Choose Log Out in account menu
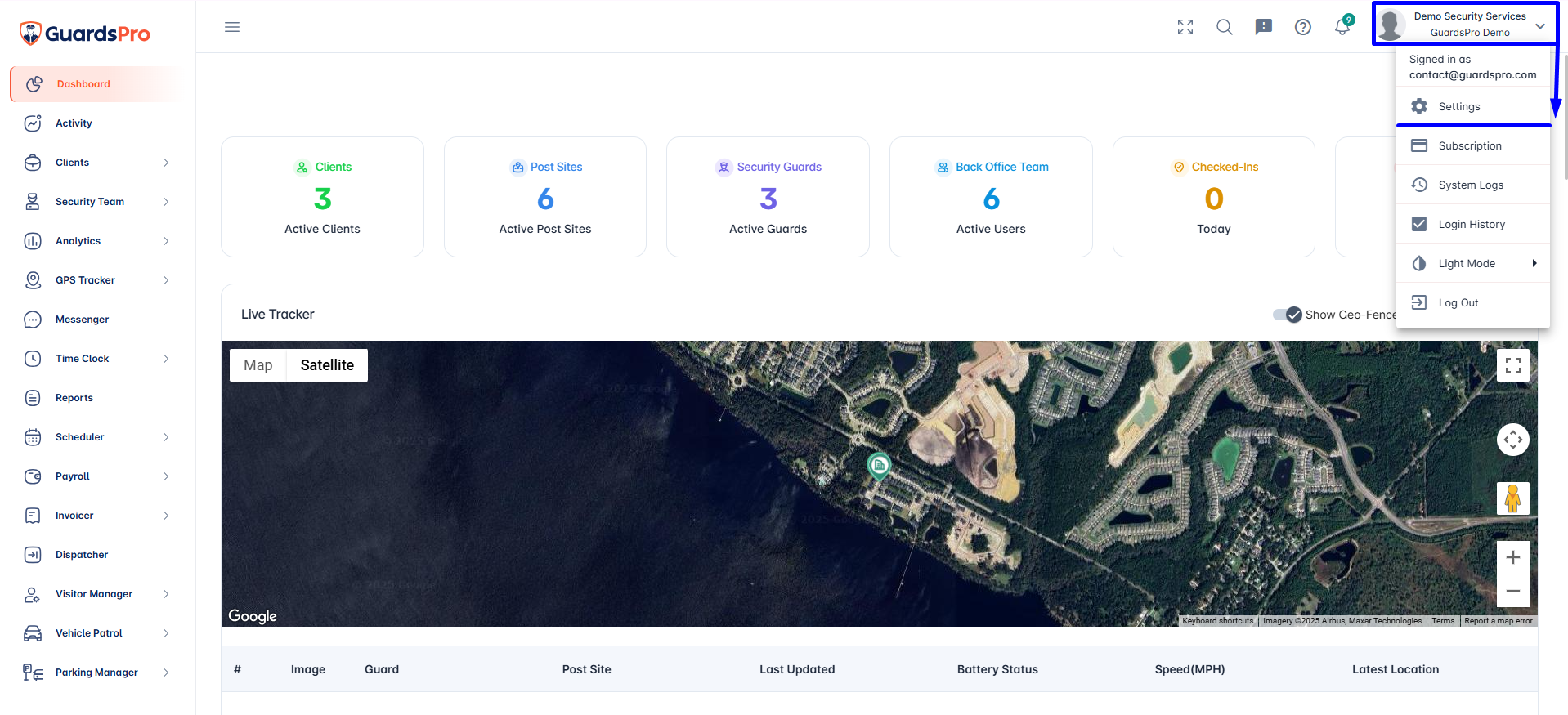 tap(1473, 302)
